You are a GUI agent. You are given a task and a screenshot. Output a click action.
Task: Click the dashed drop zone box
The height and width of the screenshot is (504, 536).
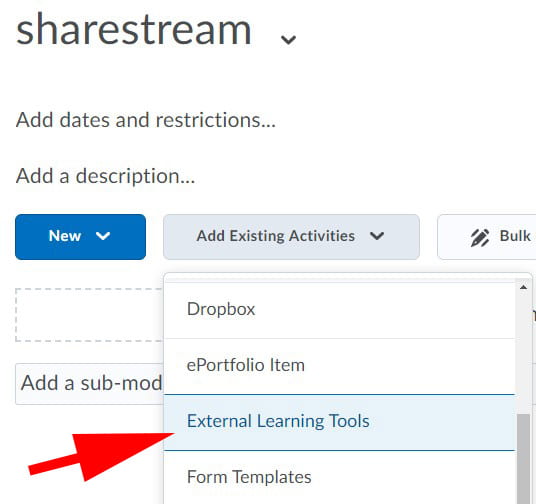pos(90,315)
